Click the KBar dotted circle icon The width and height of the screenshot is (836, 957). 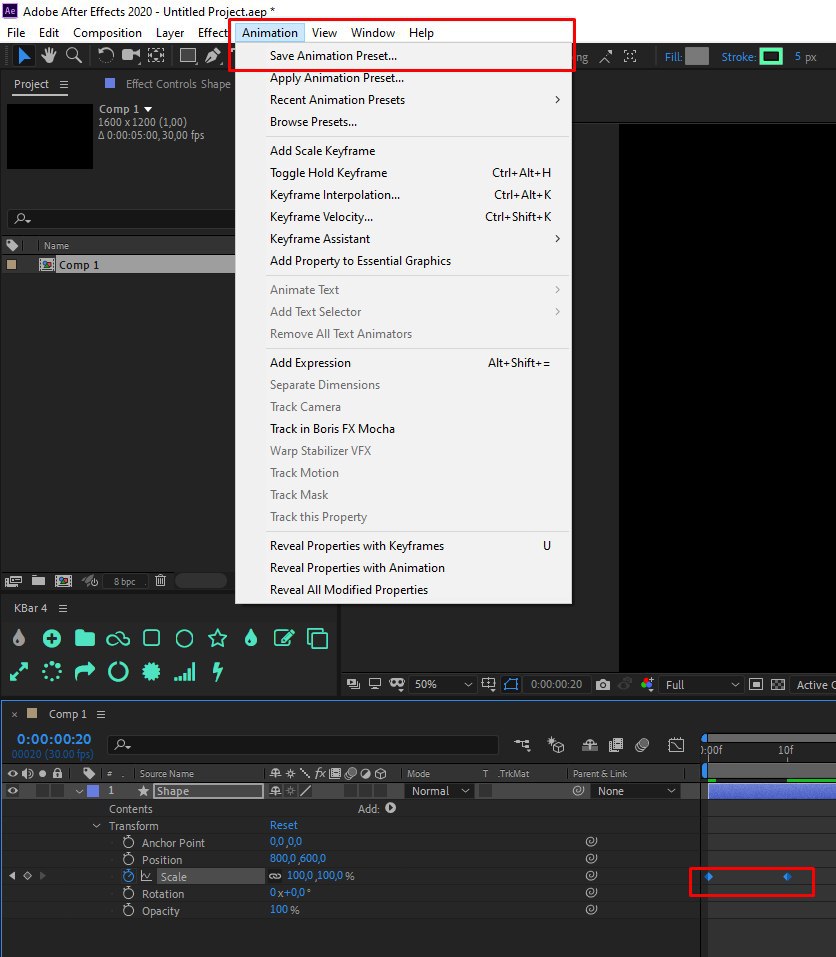pos(52,672)
